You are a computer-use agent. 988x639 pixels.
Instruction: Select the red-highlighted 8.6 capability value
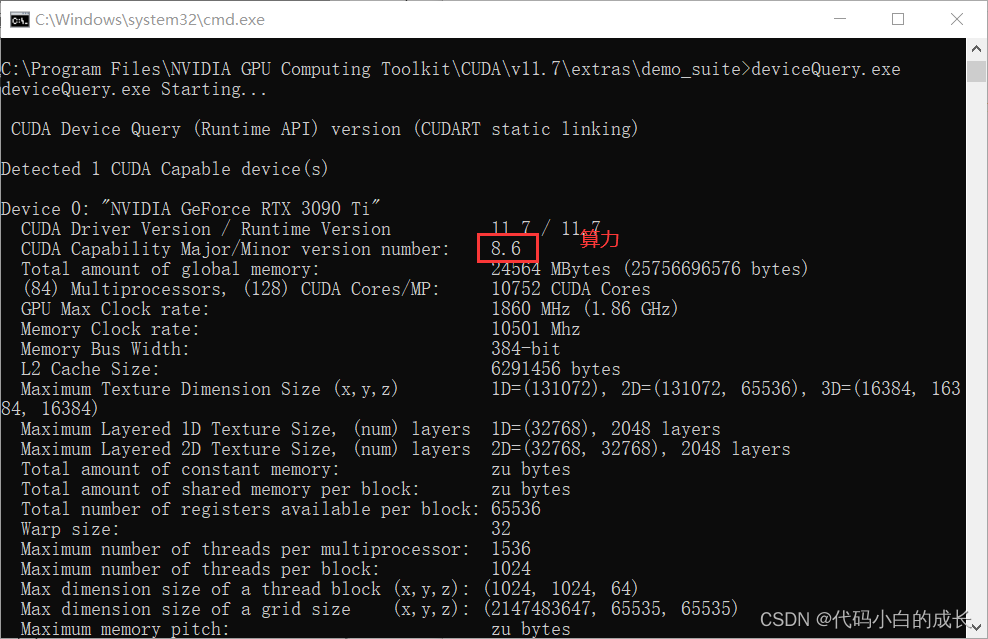(509, 248)
